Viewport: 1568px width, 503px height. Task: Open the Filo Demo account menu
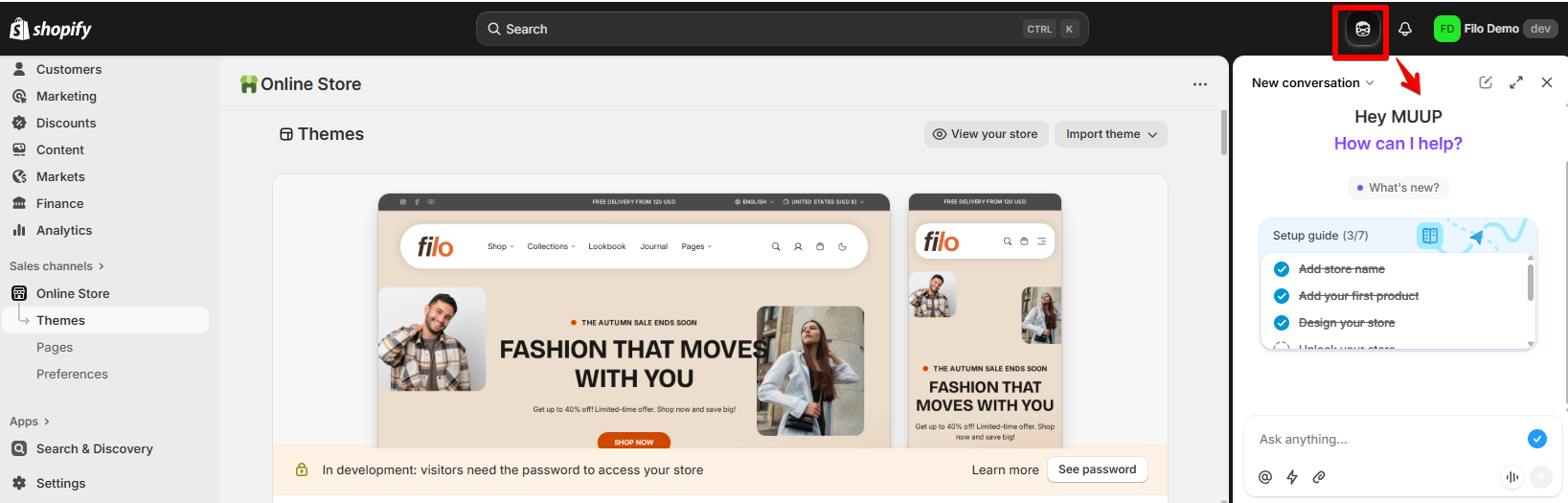tap(1495, 29)
